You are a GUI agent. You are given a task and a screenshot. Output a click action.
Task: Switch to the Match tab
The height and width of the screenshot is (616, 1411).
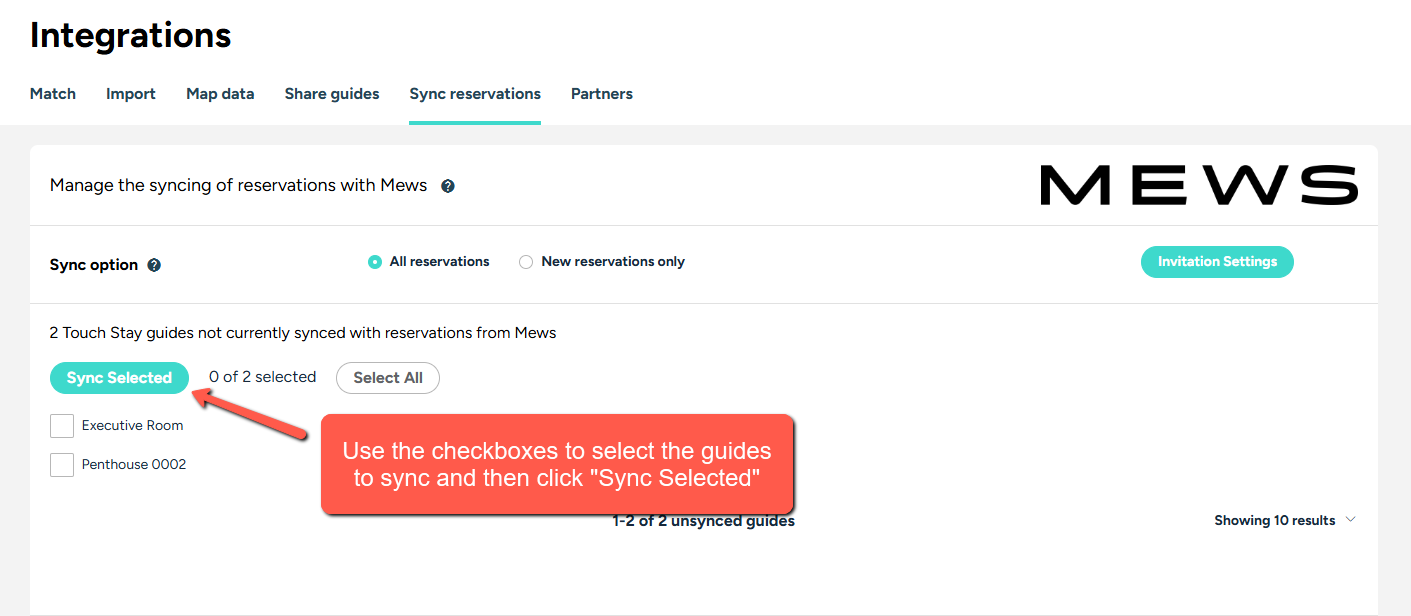(53, 94)
